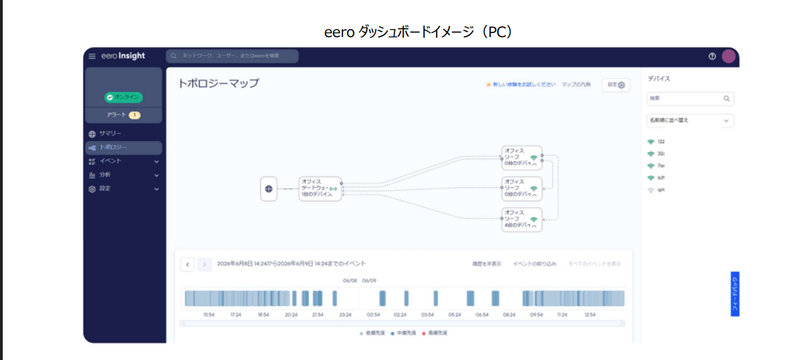The height and width of the screenshot is (360, 800).
Task: Click the chart icon next to 分析
Action: tap(92, 175)
